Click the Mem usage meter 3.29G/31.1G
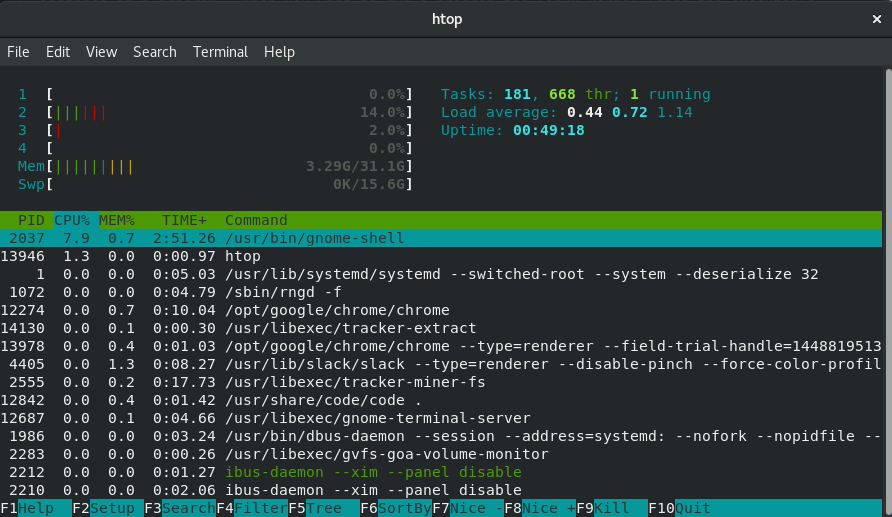Image resolution: width=892 pixels, height=517 pixels. point(215,166)
